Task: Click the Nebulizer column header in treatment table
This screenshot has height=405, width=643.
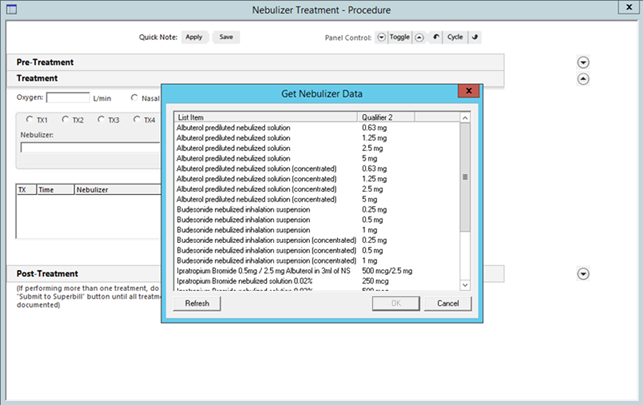Action: (118, 190)
